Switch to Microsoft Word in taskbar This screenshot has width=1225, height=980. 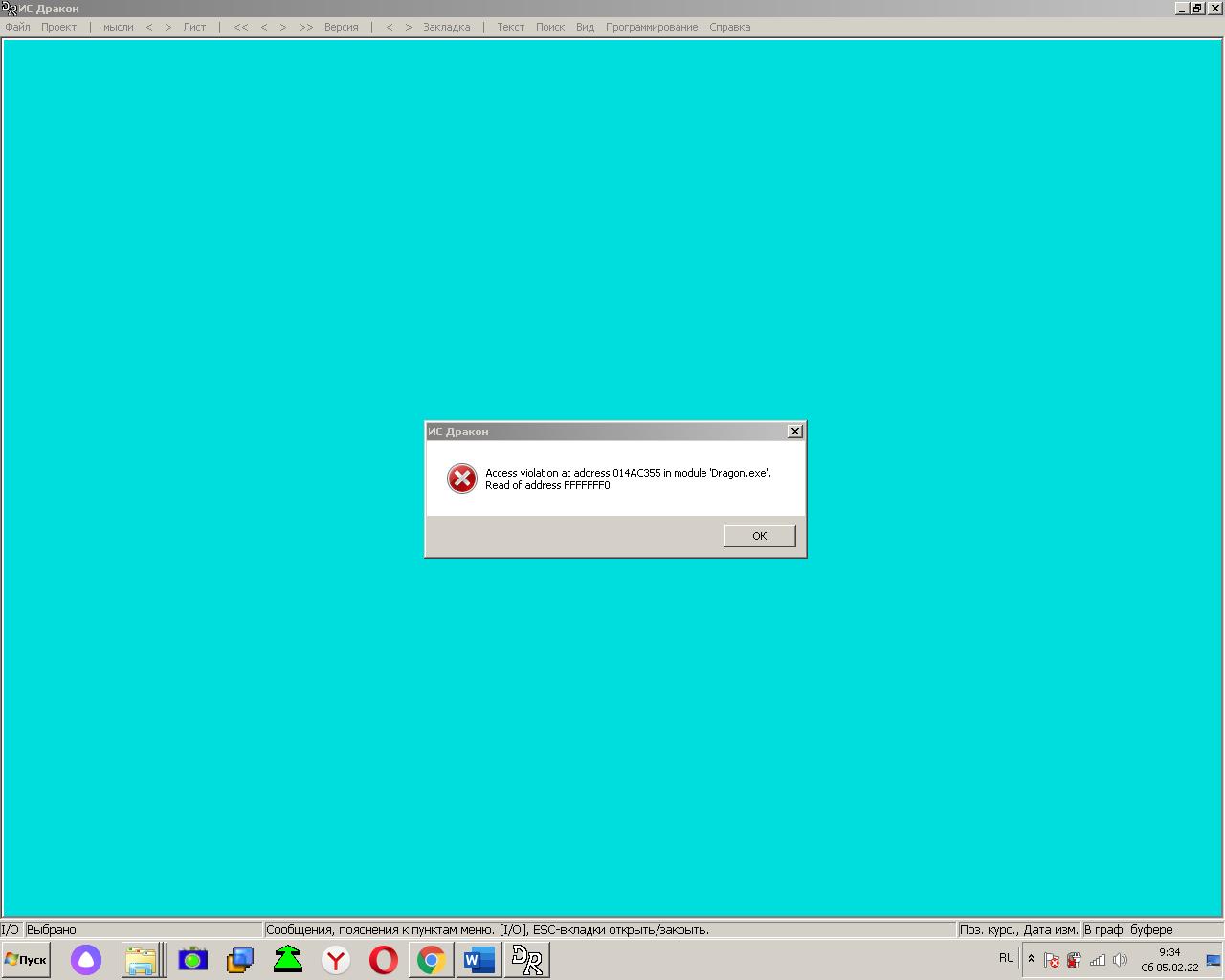click(x=479, y=959)
